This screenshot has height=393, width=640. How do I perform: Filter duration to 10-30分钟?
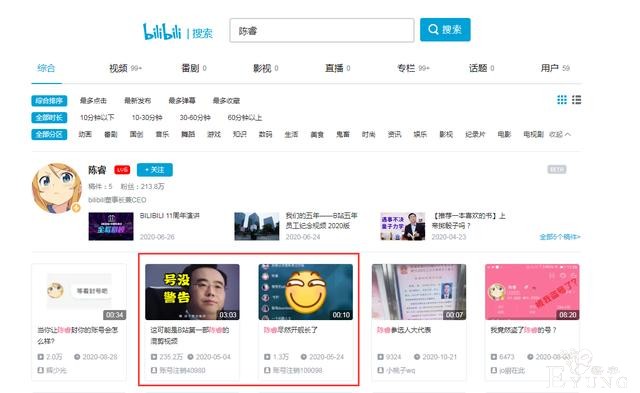pos(147,118)
